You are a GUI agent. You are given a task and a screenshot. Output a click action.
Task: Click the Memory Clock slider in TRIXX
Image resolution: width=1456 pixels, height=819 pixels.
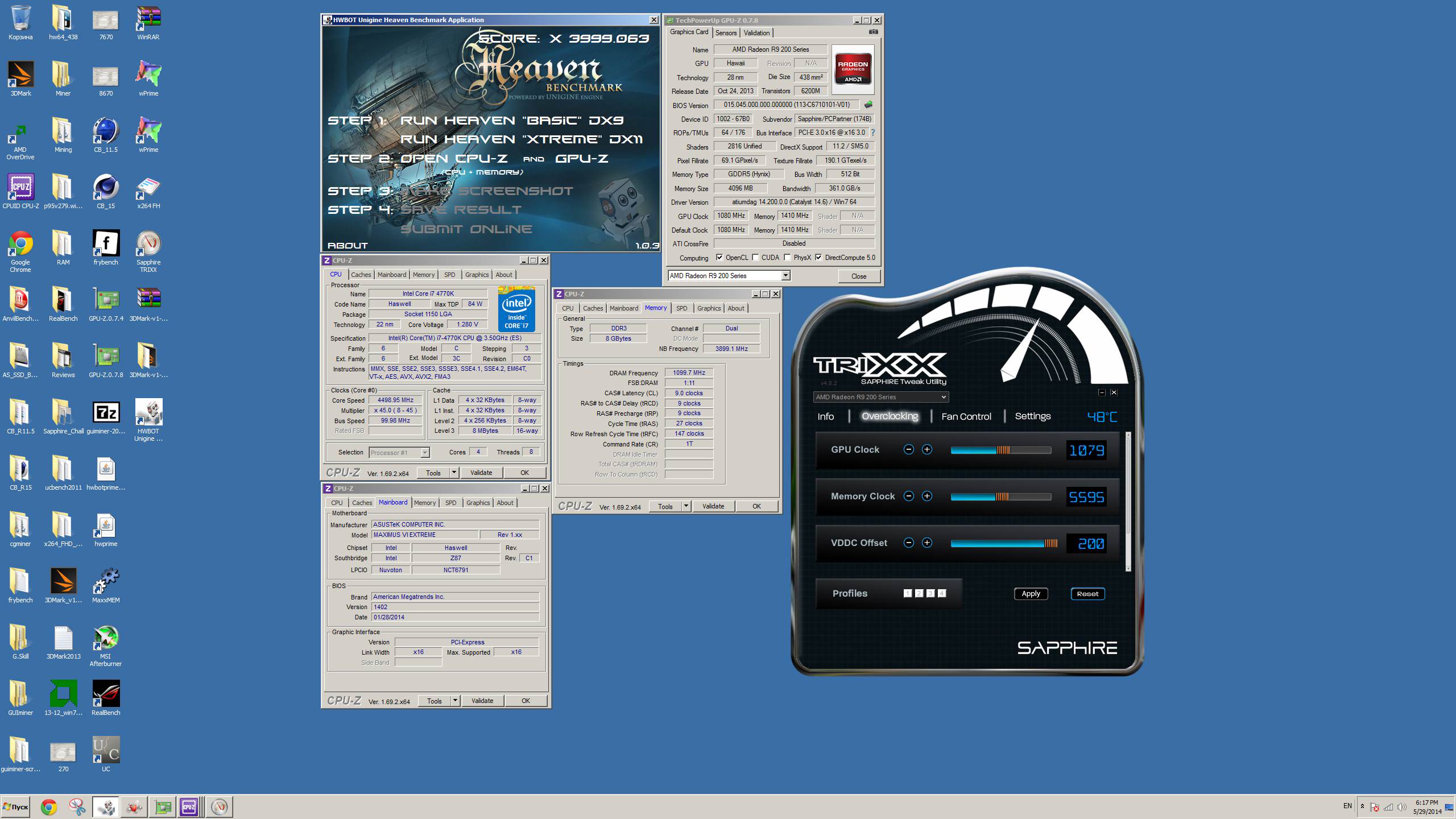point(1000,497)
